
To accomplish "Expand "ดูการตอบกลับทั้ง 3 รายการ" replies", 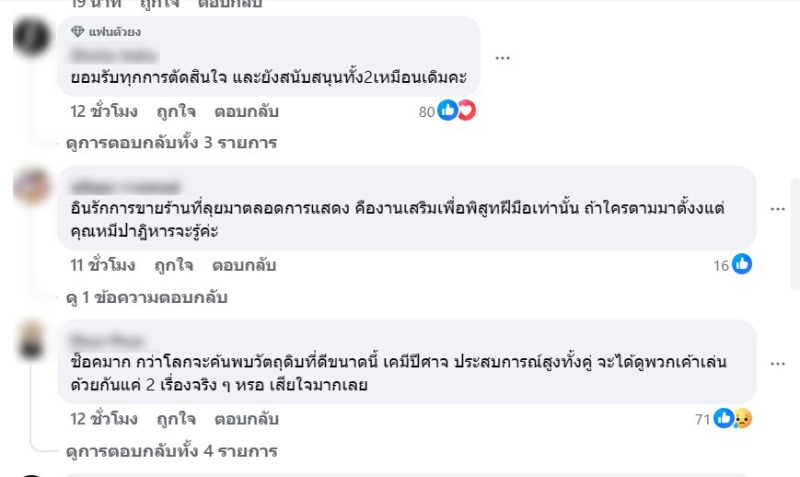I will click(x=172, y=143).
